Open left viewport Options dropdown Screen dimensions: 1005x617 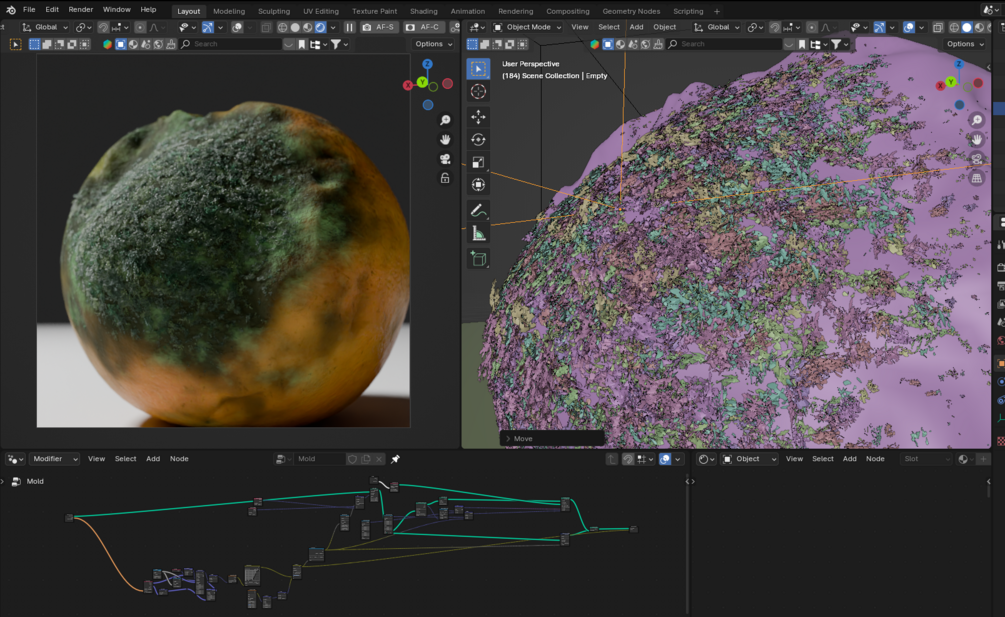pos(433,44)
